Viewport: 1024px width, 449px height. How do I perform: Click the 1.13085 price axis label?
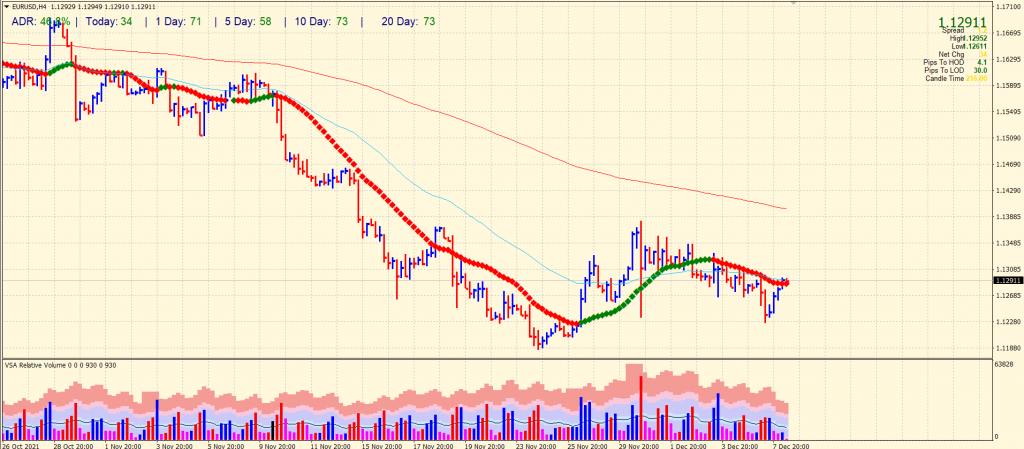point(1007,270)
